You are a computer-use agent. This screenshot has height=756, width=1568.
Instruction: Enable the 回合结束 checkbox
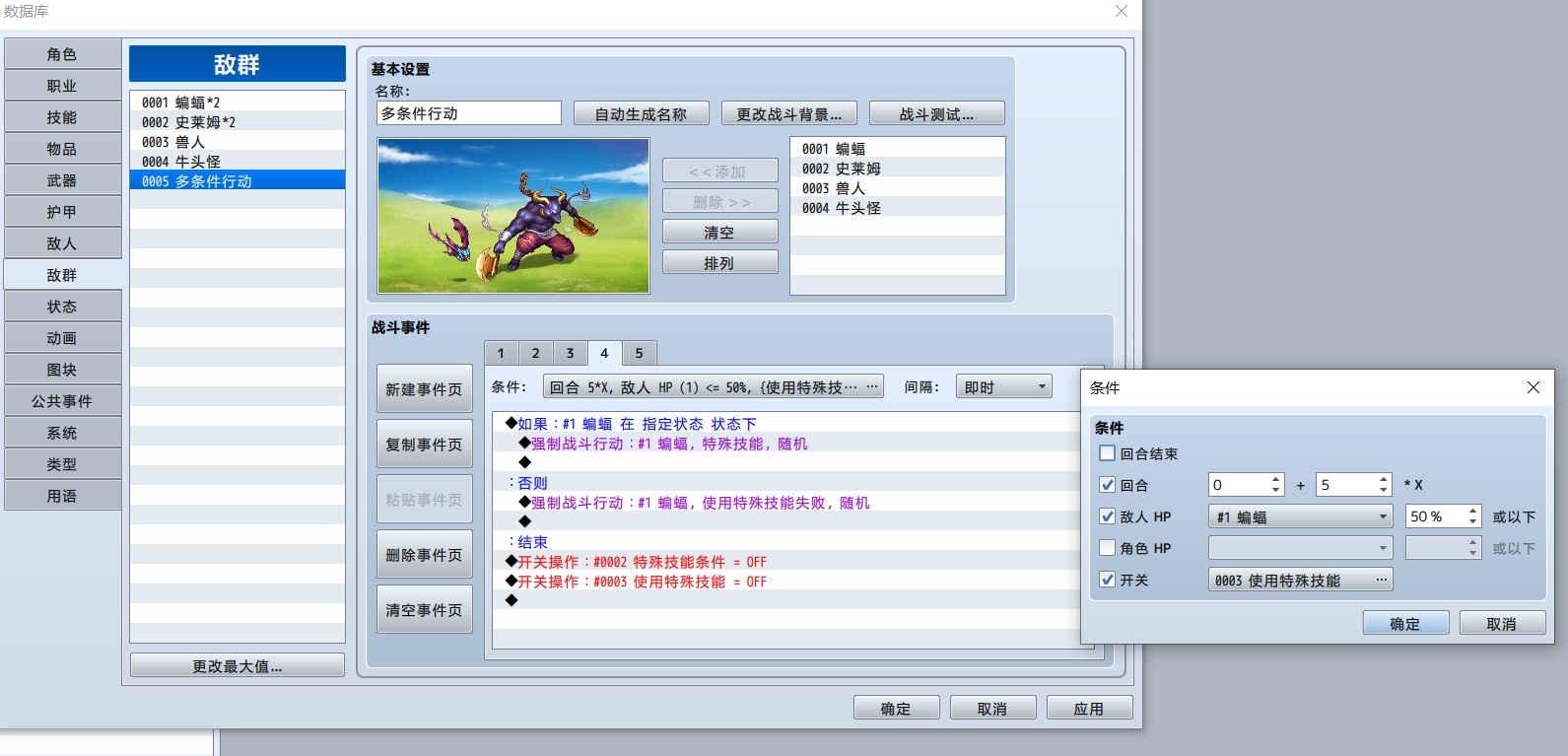(1107, 453)
